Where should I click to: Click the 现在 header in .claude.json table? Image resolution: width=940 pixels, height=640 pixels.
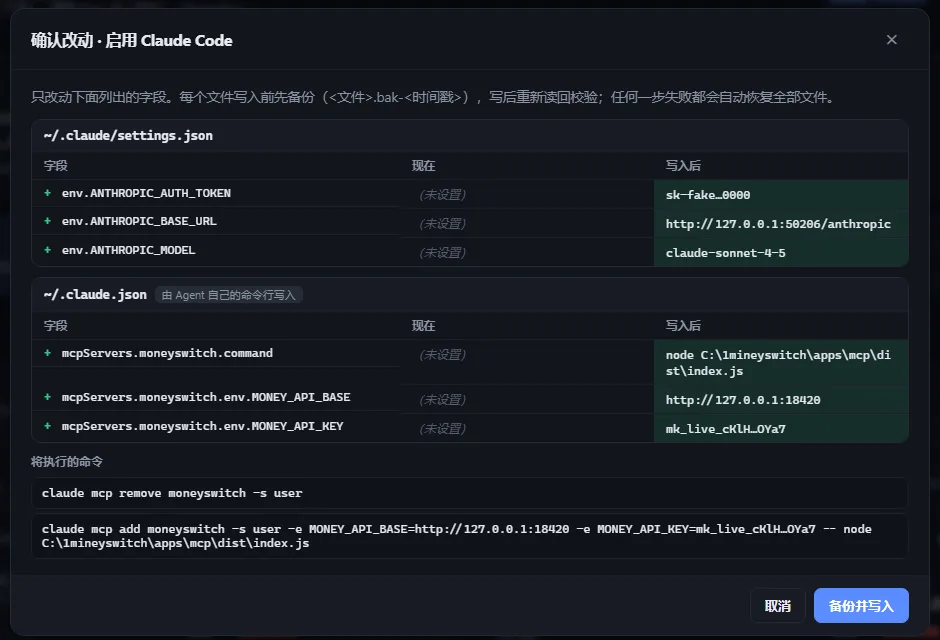coord(423,325)
